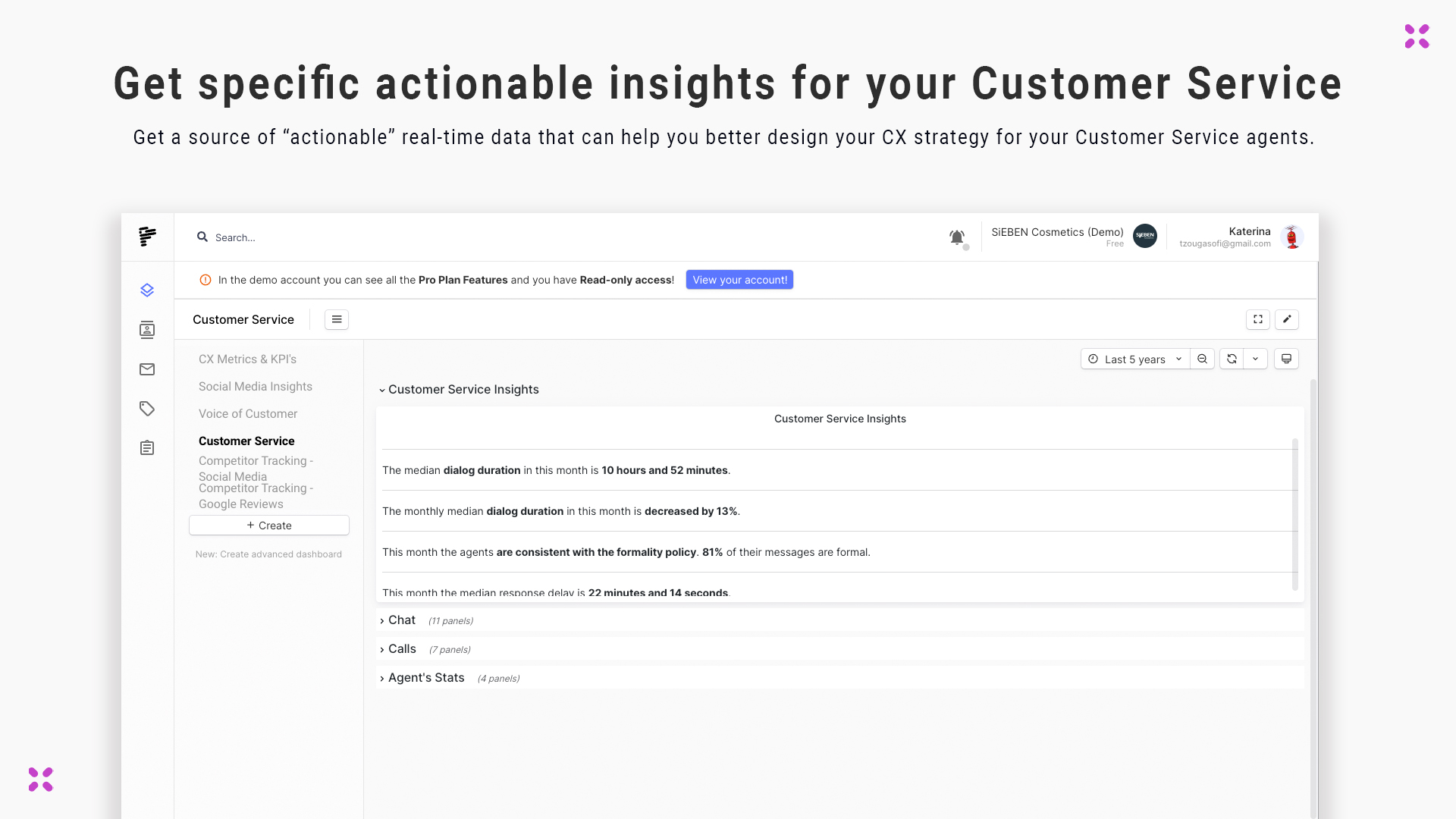Open the refresh interval dropdown arrow
The height and width of the screenshot is (819, 1456).
coord(1256,359)
